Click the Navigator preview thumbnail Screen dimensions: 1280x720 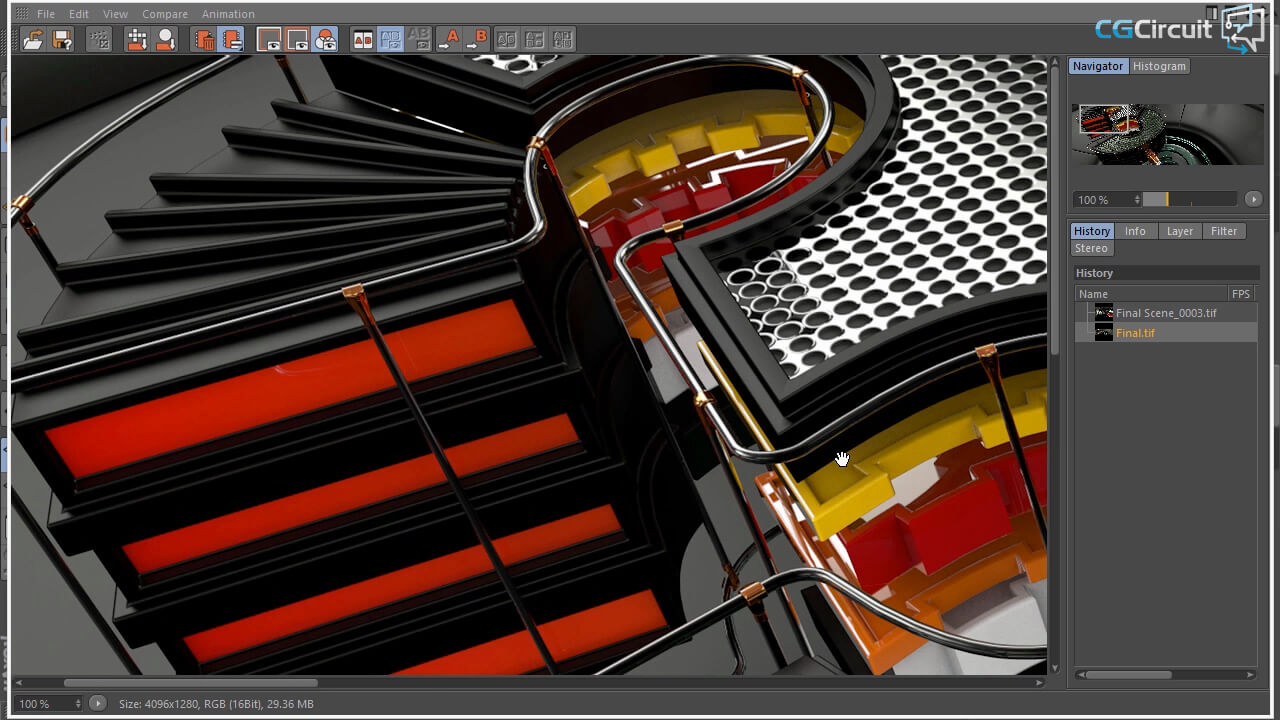click(x=1167, y=135)
